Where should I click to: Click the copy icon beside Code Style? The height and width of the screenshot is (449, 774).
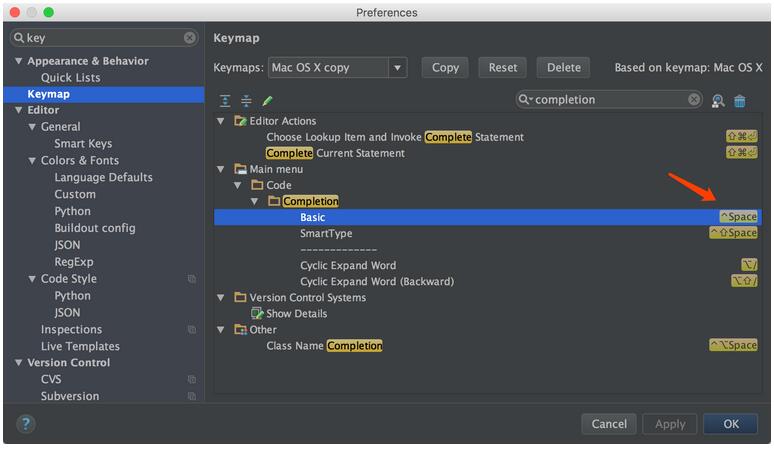pos(192,279)
